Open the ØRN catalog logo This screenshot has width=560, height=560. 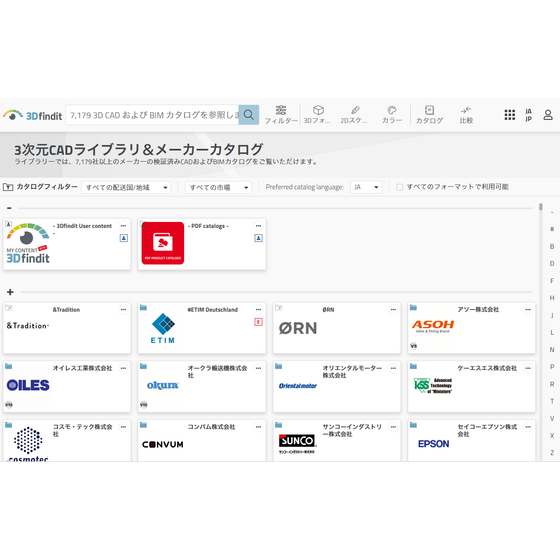pyautogui.click(x=298, y=328)
